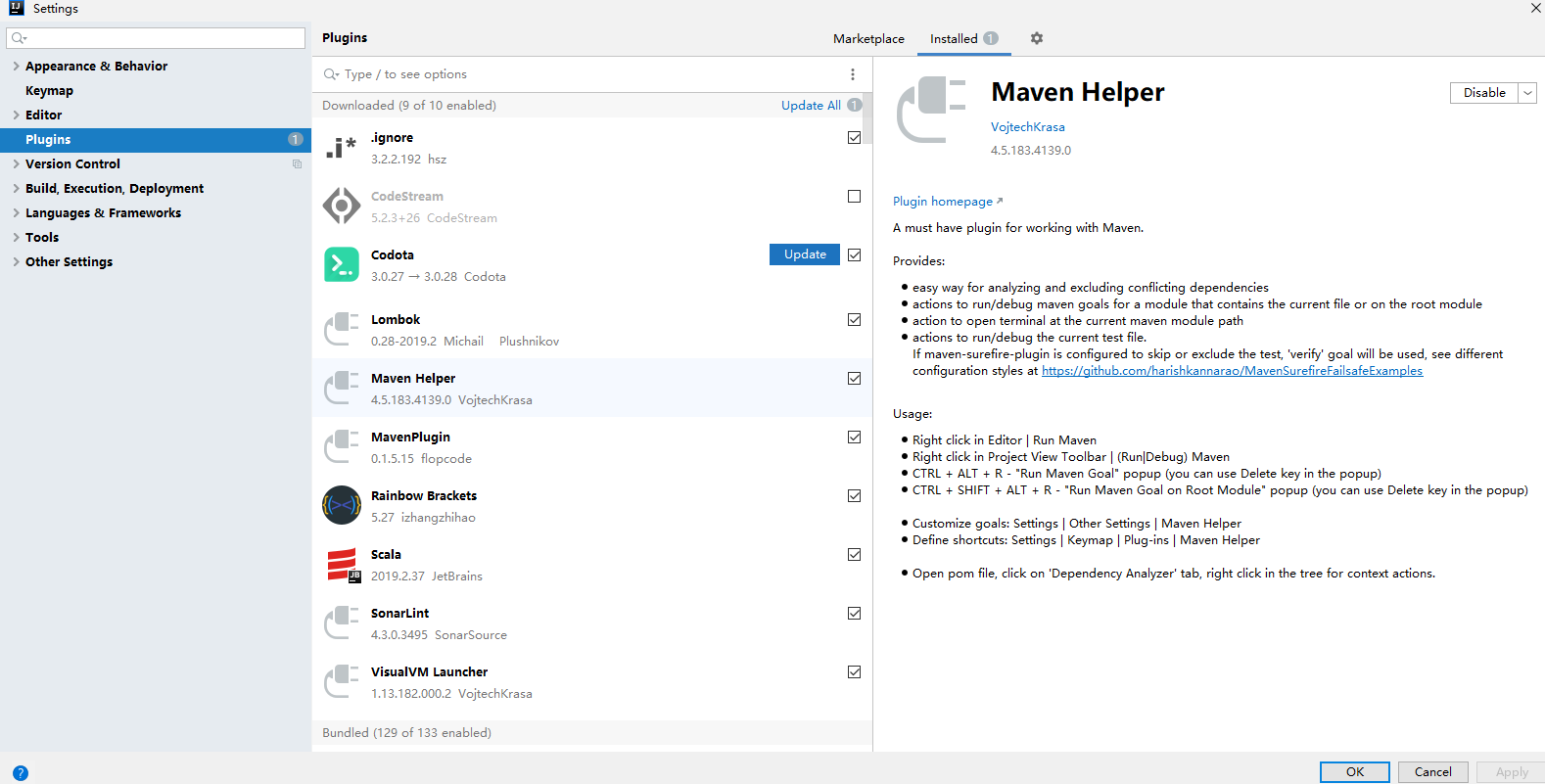Click the search magnifier in plugin filter
Screen dimensions: 1545x784
pos(332,74)
